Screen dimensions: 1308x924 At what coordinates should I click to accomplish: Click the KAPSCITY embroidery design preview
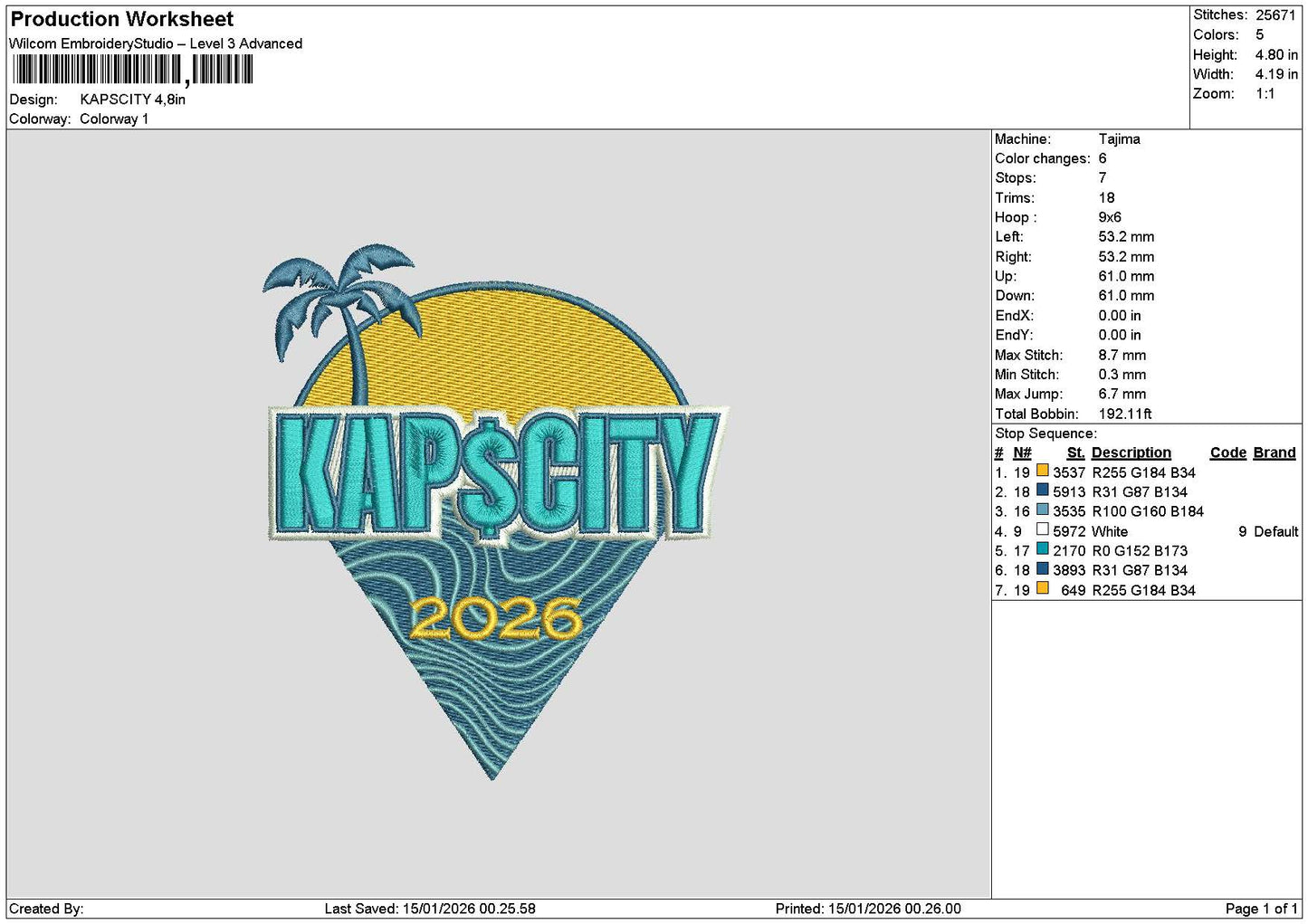(x=495, y=512)
